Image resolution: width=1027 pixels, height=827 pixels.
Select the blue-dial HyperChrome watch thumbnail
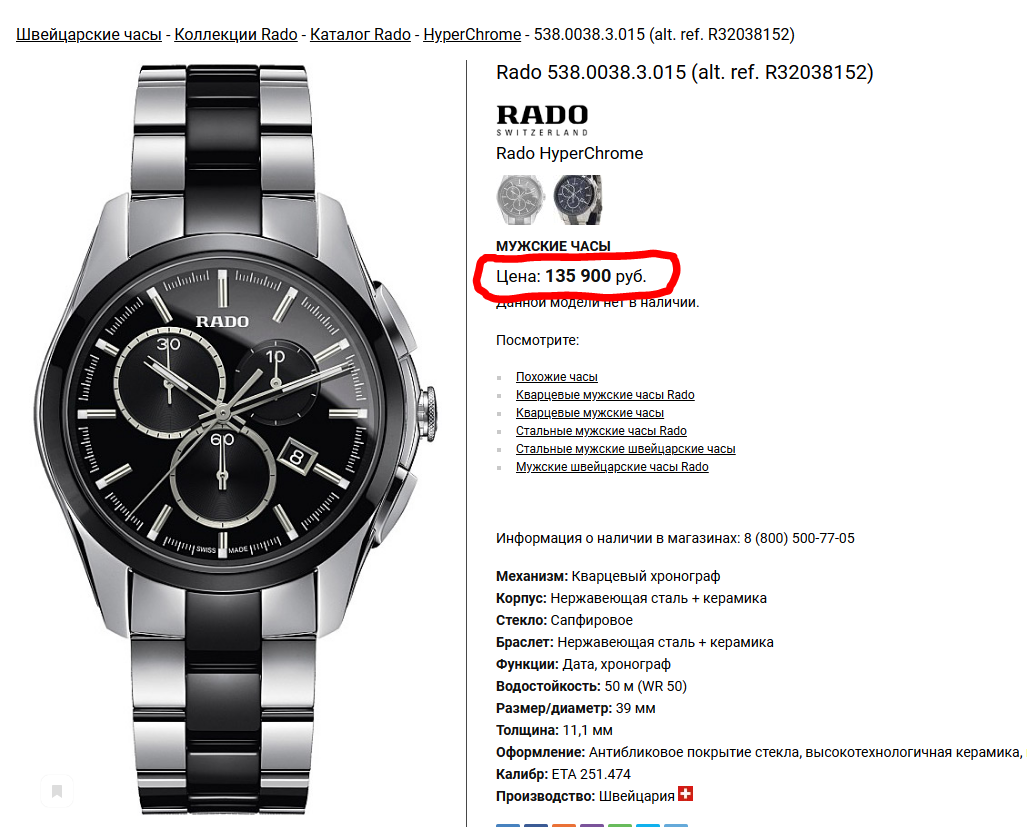pyautogui.click(x=577, y=200)
